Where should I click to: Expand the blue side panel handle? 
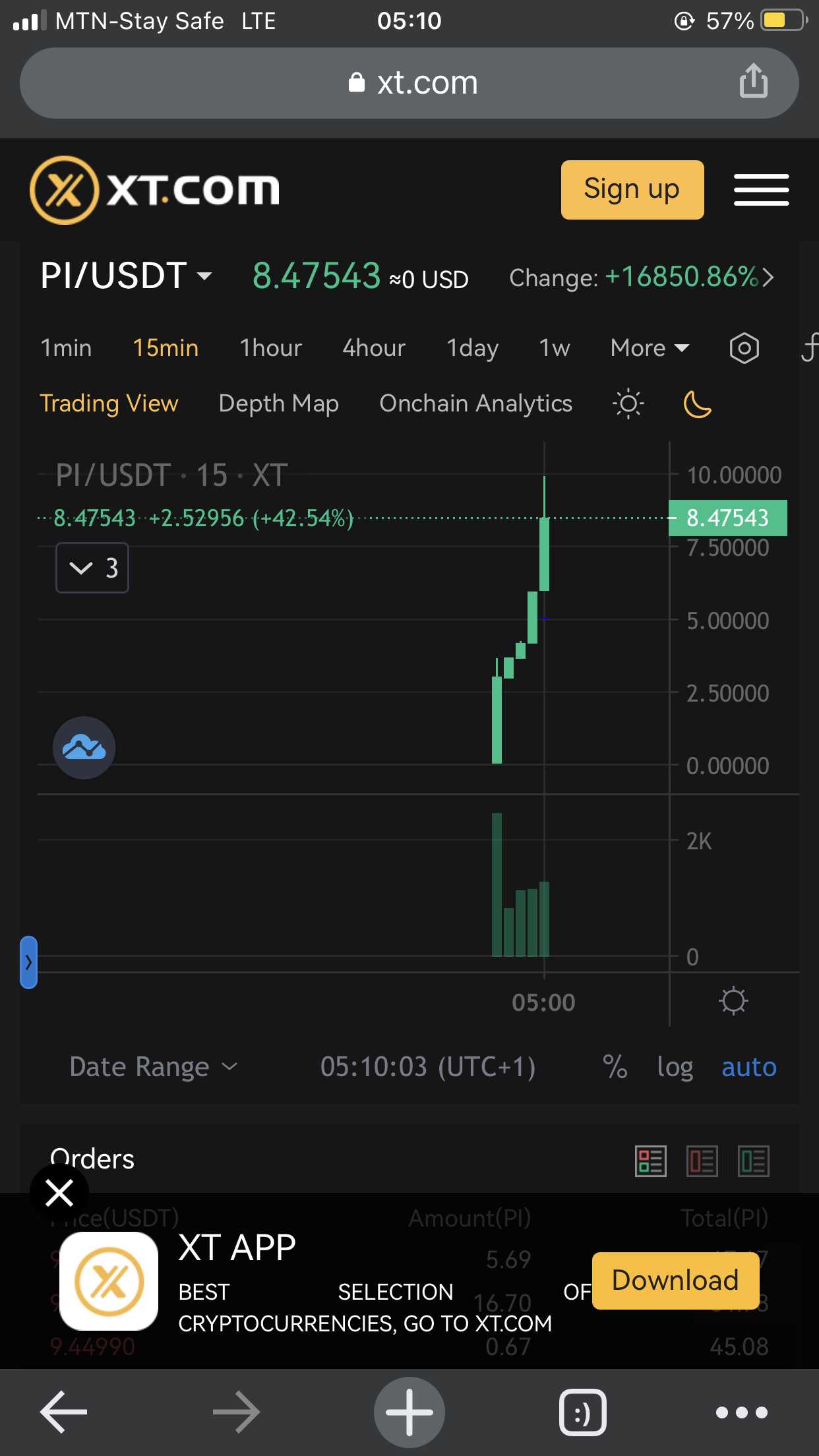[x=28, y=962]
